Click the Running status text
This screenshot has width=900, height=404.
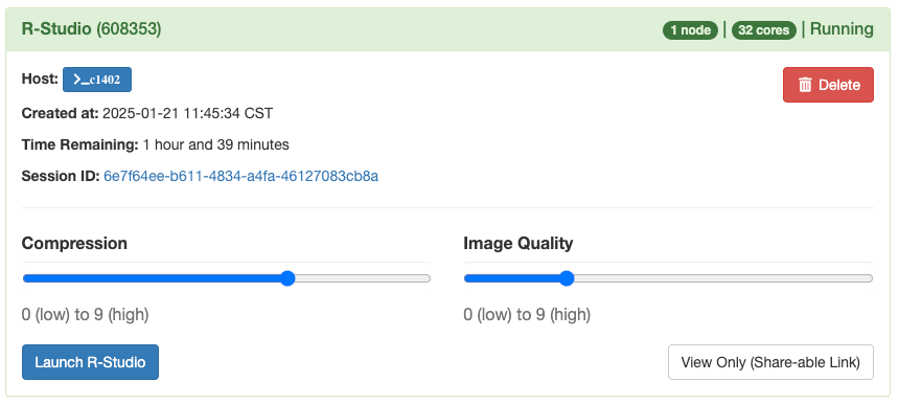pyautogui.click(x=841, y=29)
